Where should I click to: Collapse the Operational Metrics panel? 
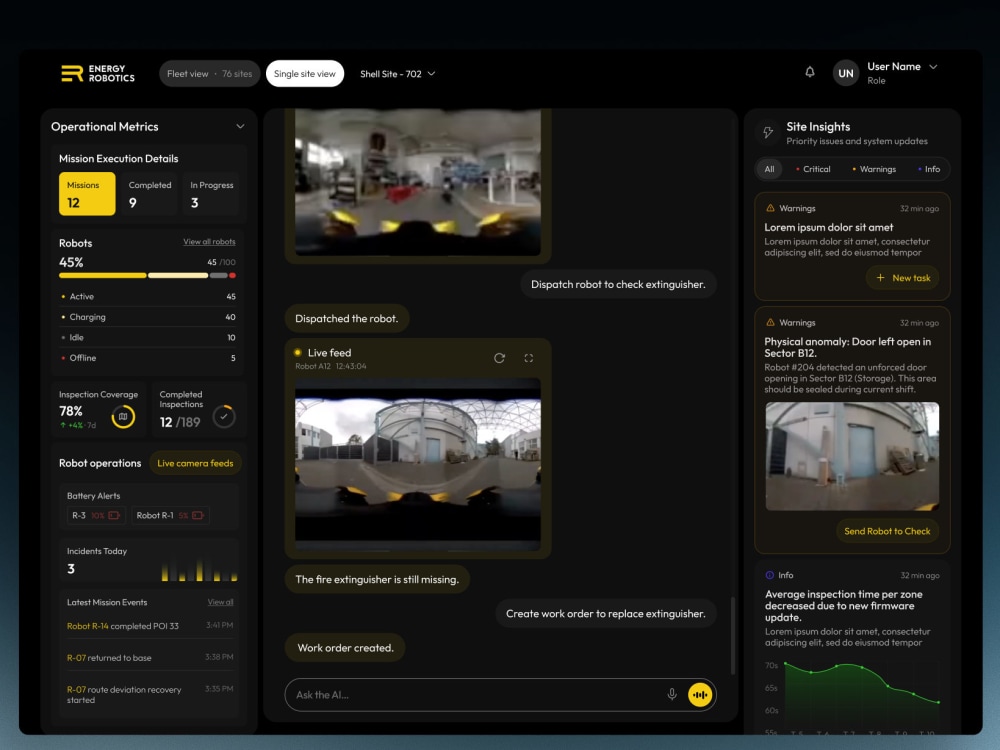click(x=240, y=126)
